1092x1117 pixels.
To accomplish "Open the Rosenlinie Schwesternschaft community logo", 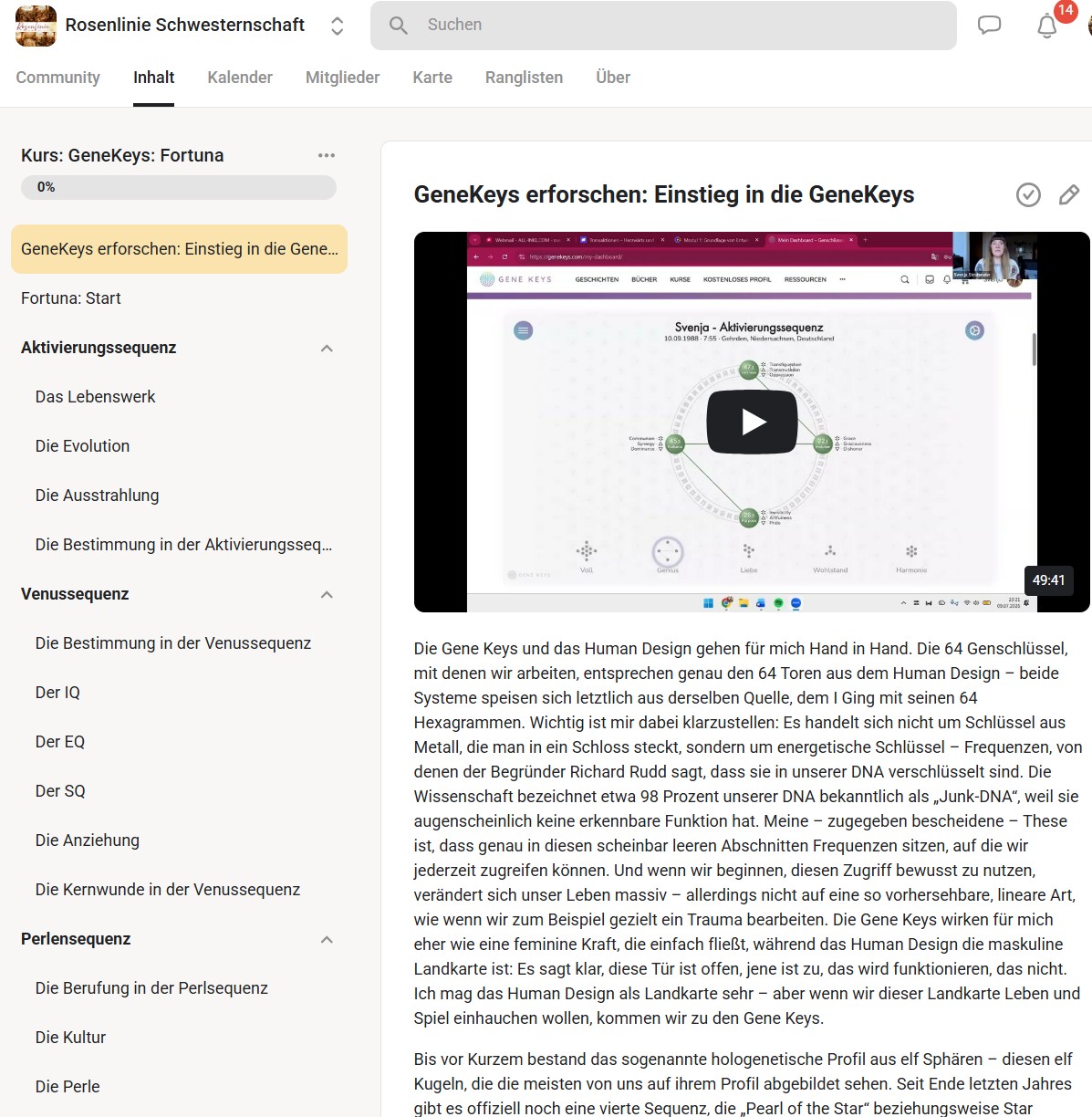I will [x=36, y=26].
